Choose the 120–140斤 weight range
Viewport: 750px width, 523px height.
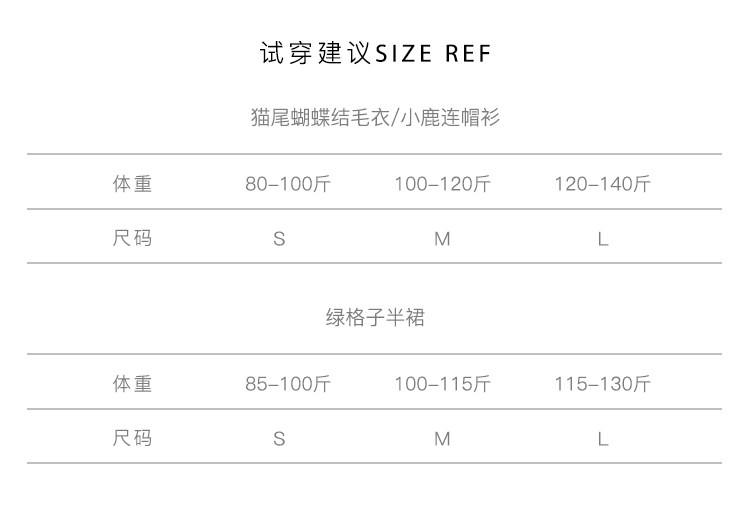pos(602,184)
